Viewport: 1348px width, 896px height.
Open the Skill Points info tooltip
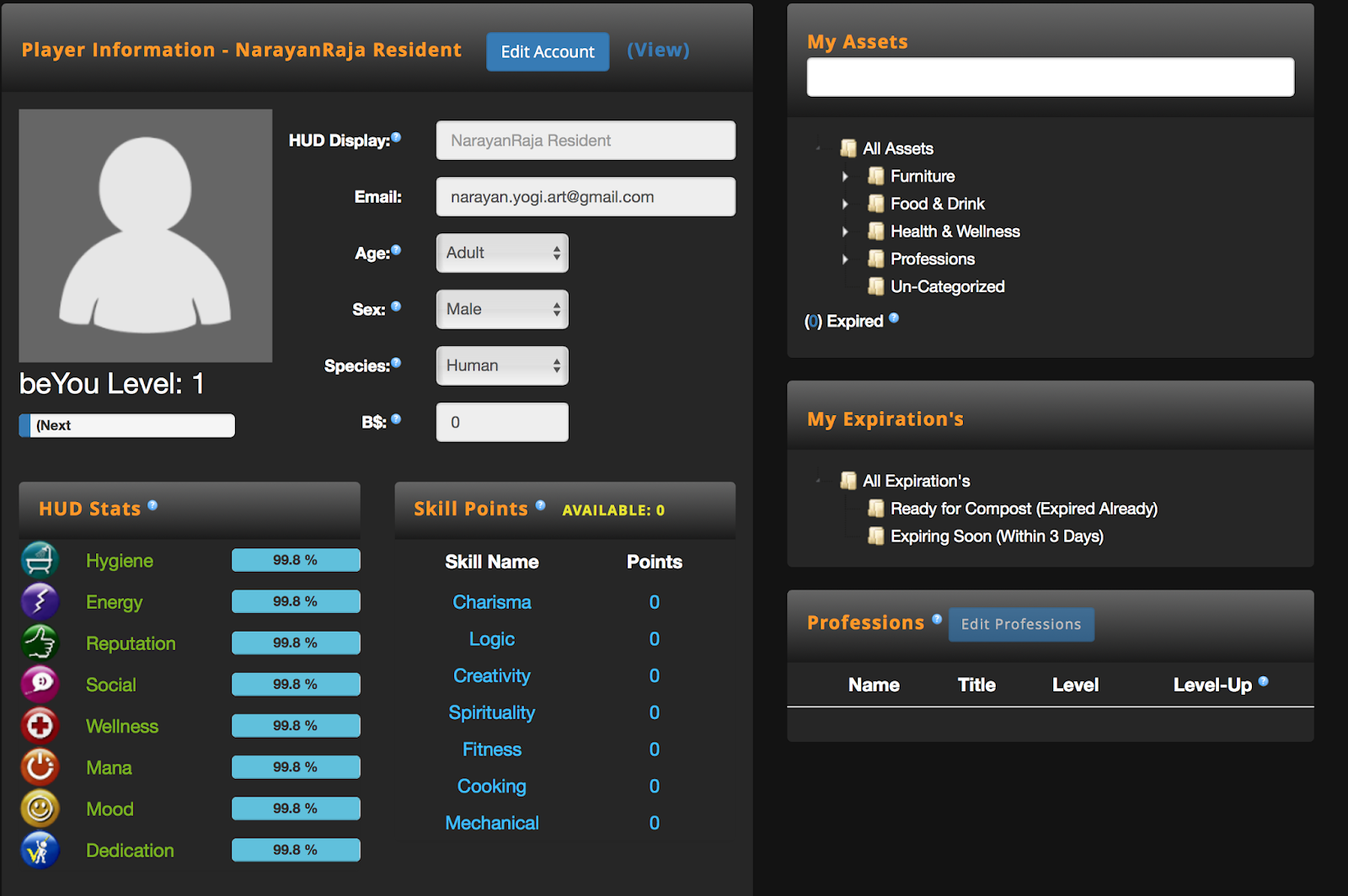(x=542, y=504)
